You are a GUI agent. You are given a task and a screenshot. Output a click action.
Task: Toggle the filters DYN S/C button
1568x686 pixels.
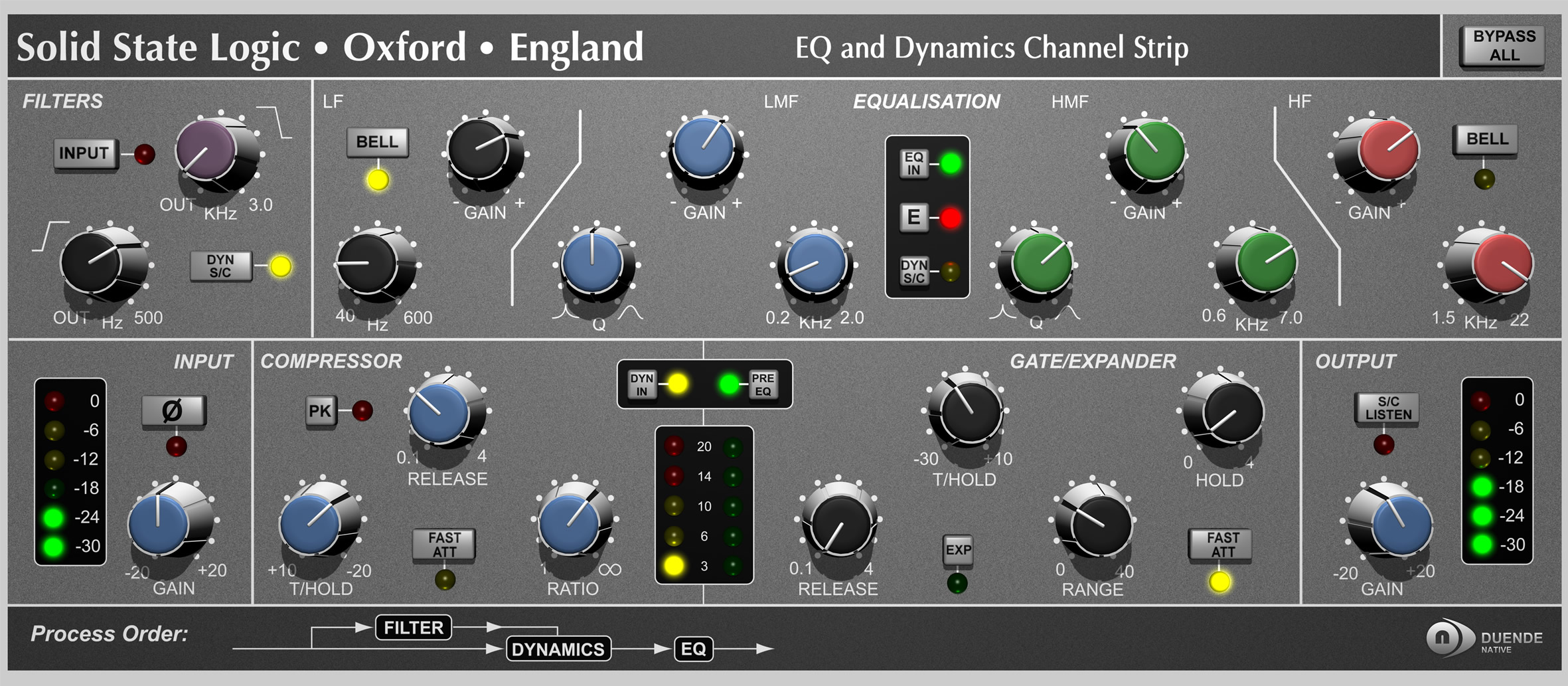point(220,266)
